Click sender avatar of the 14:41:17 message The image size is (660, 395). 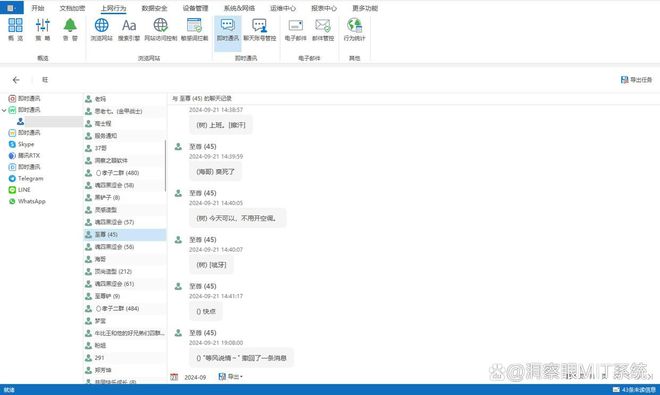pos(178,286)
